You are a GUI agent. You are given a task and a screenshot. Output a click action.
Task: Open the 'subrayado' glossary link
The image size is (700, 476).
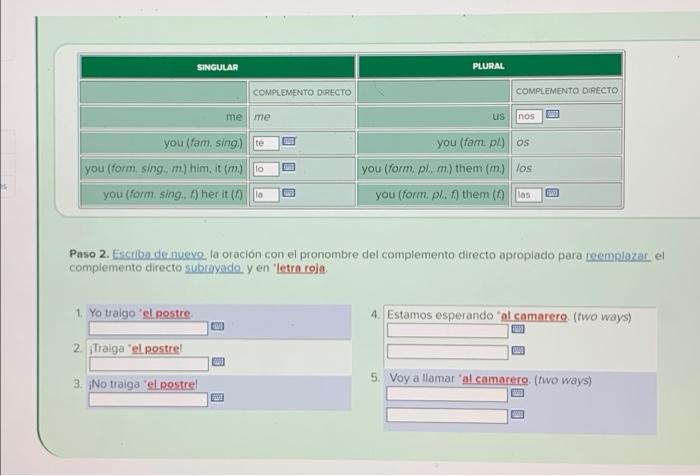click(213, 268)
